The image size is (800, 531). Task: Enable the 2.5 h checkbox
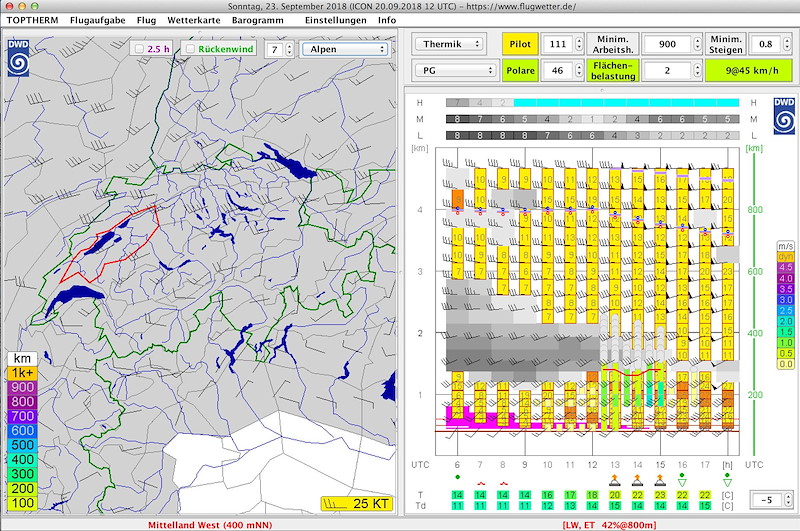[x=139, y=49]
